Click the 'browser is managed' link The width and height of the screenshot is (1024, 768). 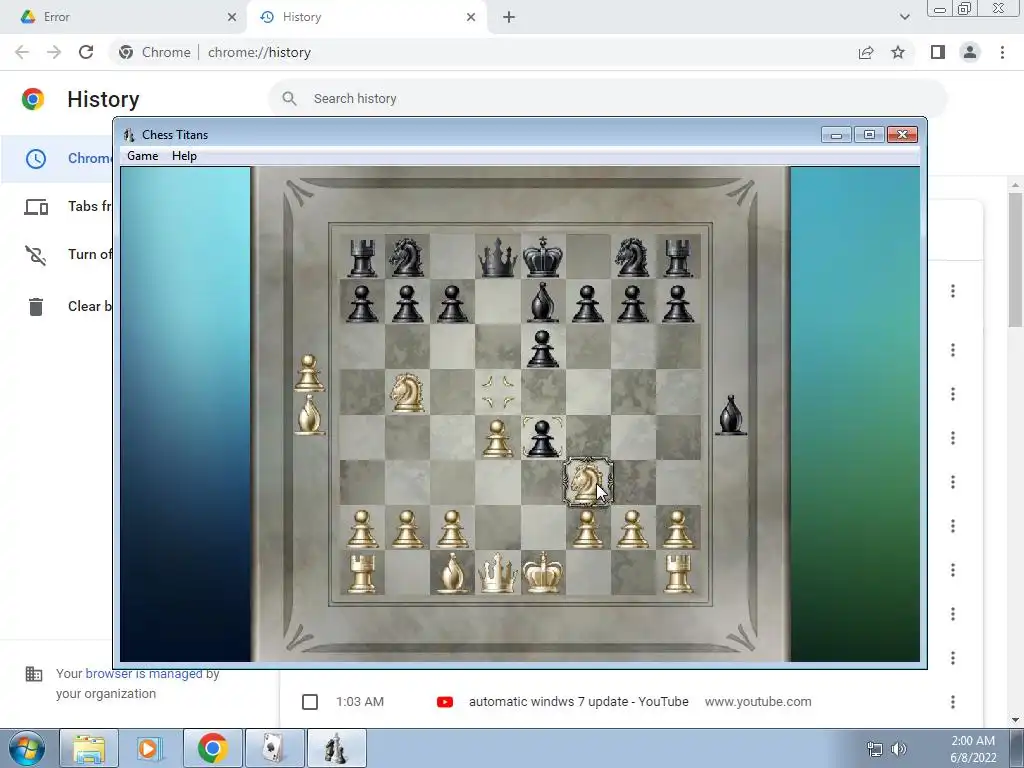pos(144,673)
